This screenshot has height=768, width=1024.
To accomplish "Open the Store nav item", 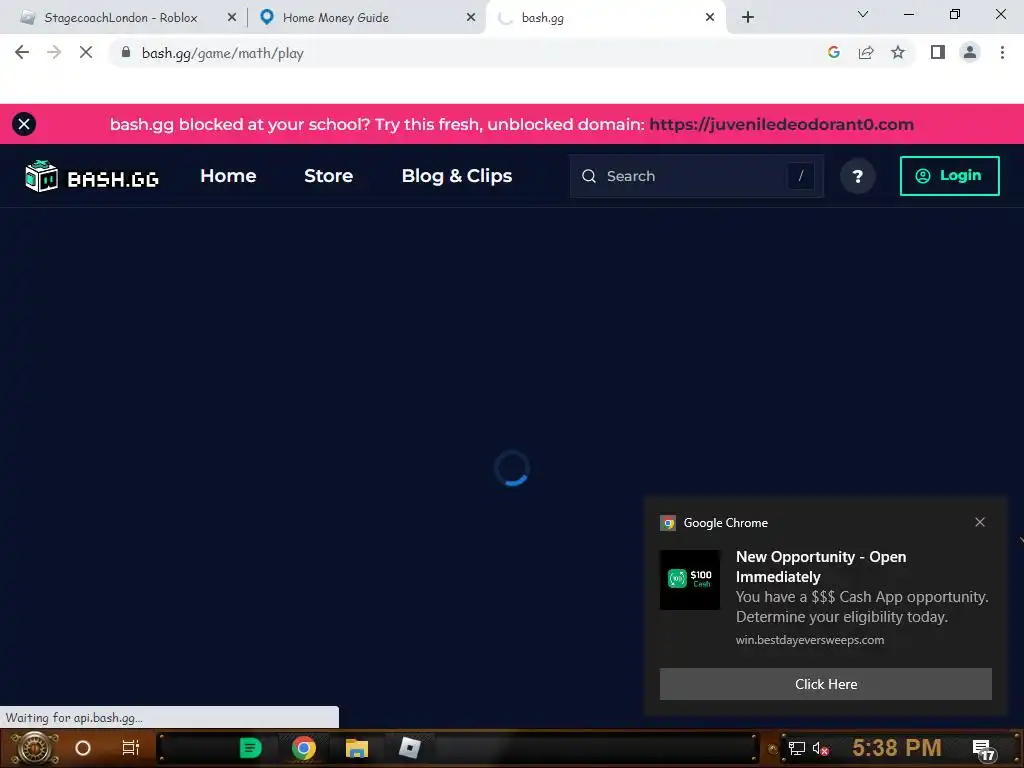I will coord(328,176).
